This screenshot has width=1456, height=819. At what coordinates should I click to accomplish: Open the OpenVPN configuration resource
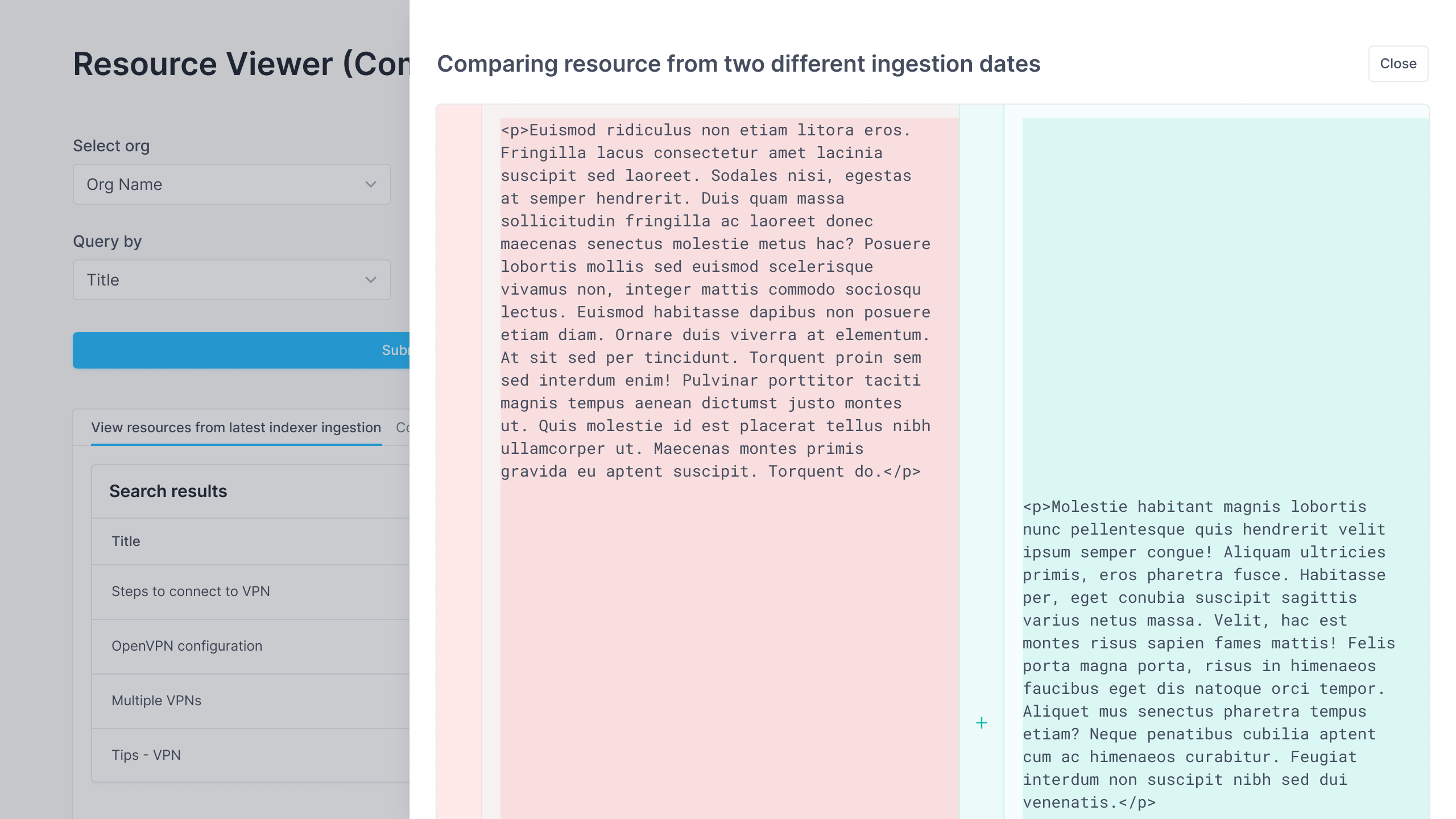[188, 646]
